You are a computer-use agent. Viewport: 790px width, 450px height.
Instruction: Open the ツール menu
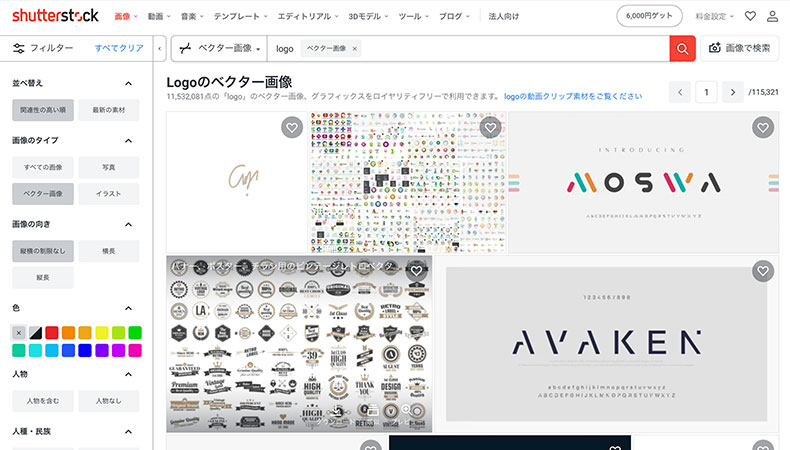coord(414,16)
